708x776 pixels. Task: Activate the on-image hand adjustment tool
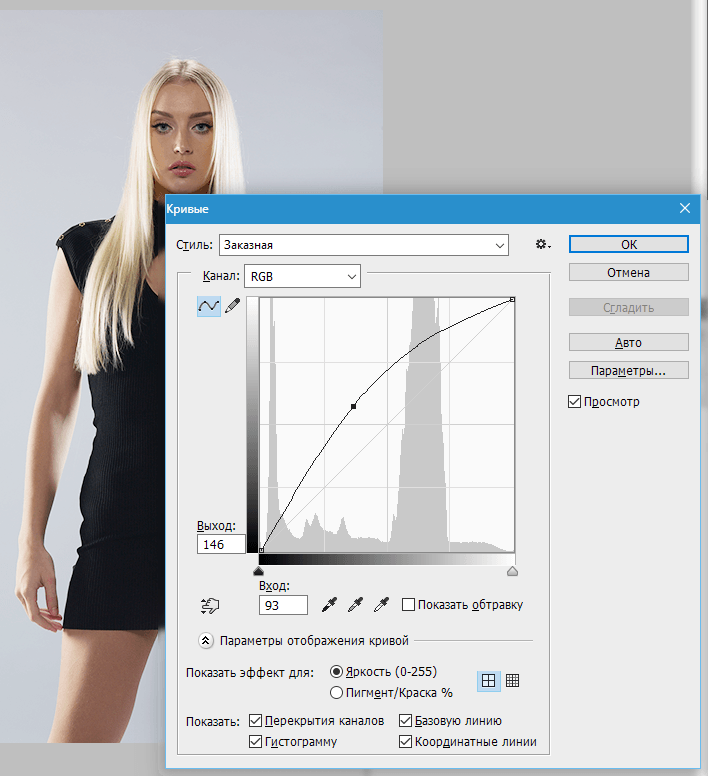point(210,605)
